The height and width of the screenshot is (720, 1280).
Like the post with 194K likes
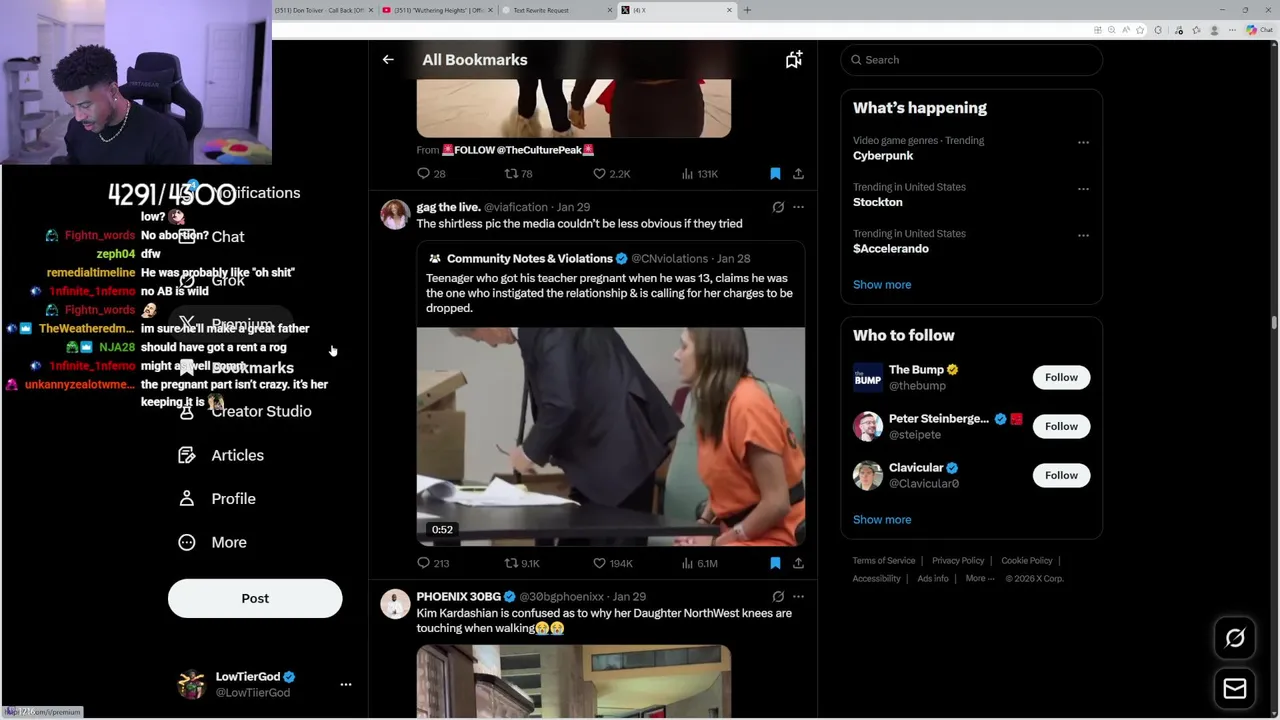[613, 563]
